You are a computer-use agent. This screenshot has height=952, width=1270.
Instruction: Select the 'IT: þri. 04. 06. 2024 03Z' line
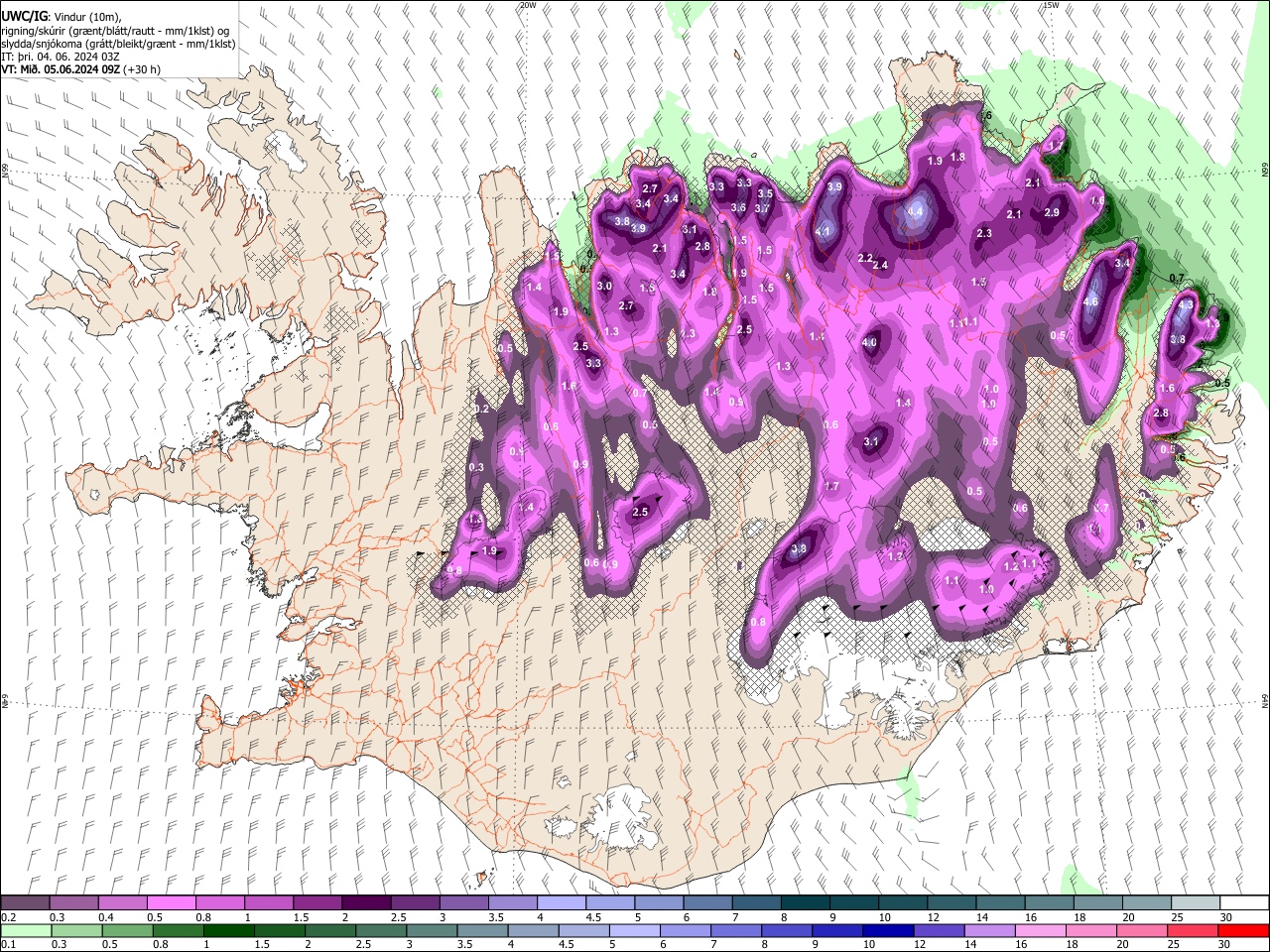point(62,58)
